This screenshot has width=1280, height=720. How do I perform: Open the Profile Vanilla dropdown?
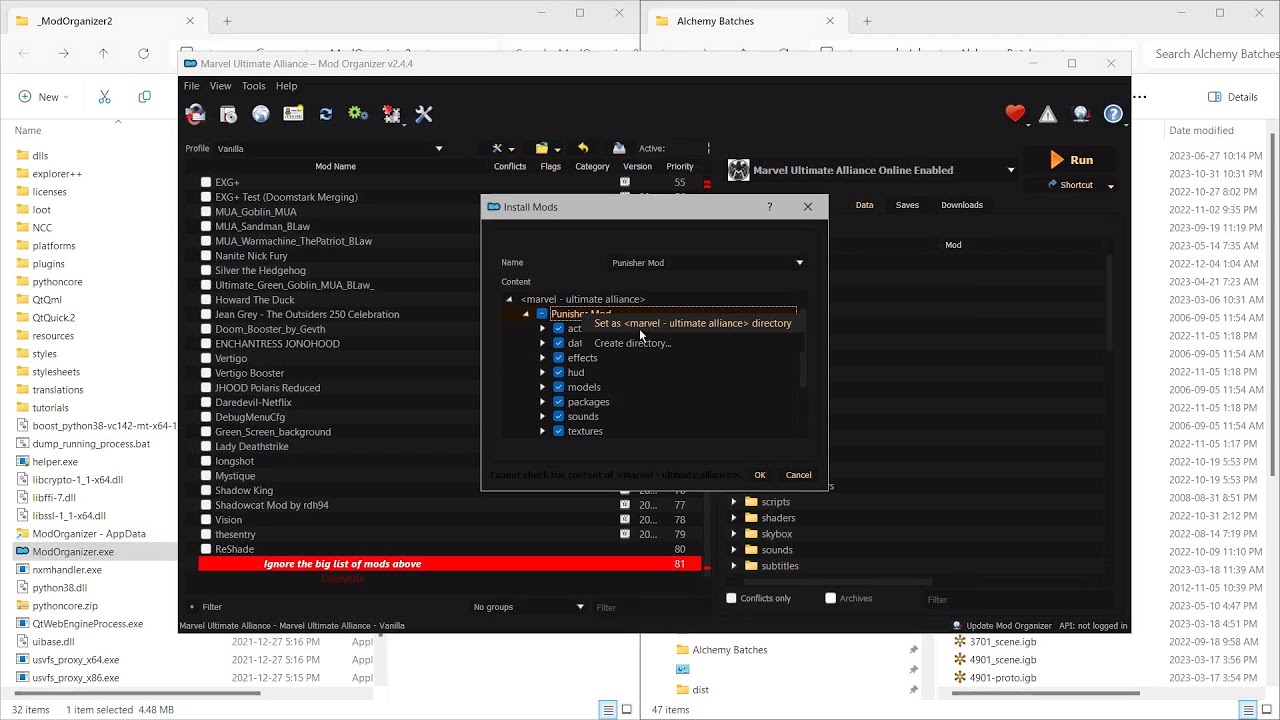330,148
